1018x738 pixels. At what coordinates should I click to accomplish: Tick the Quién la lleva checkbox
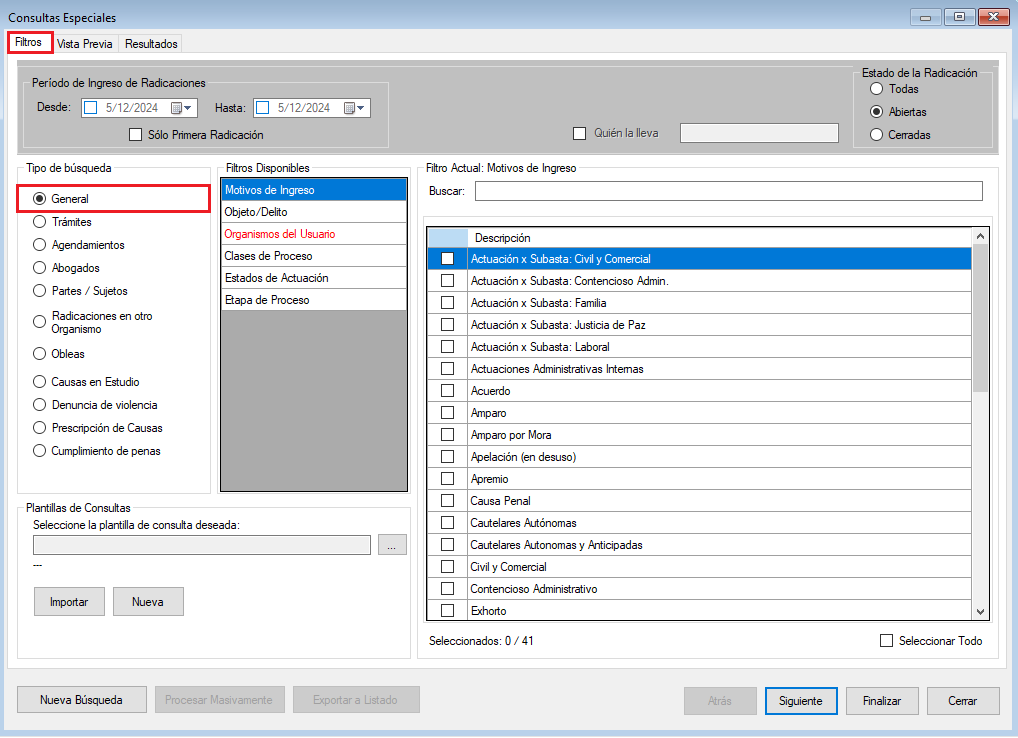coord(579,133)
